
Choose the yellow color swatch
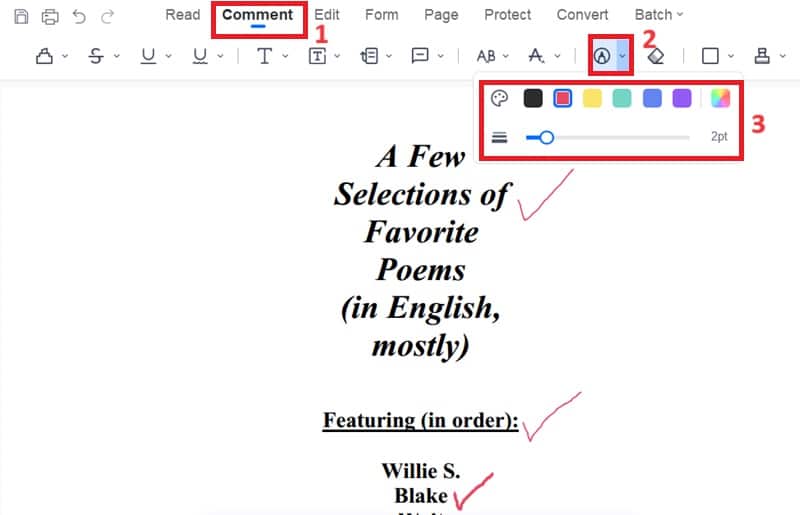tap(592, 98)
